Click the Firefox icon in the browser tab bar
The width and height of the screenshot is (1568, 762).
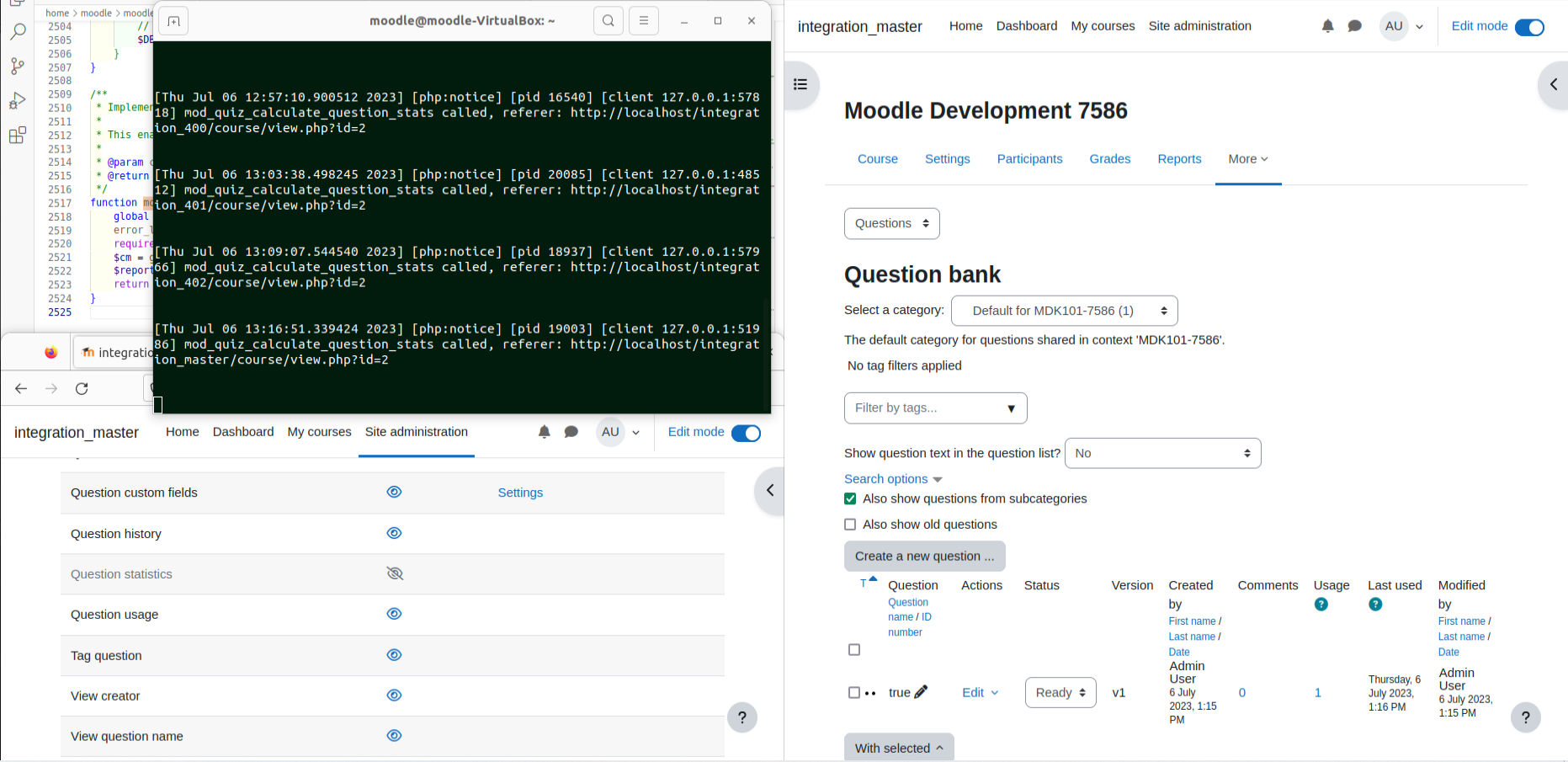click(x=51, y=352)
